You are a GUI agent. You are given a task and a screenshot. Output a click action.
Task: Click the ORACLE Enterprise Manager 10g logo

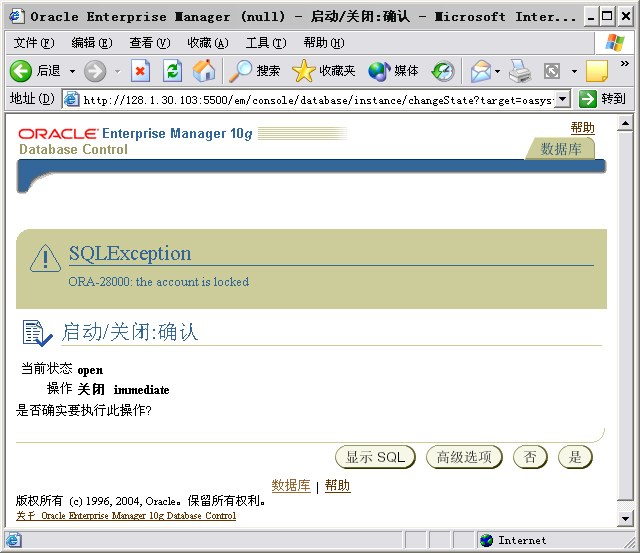[x=135, y=134]
